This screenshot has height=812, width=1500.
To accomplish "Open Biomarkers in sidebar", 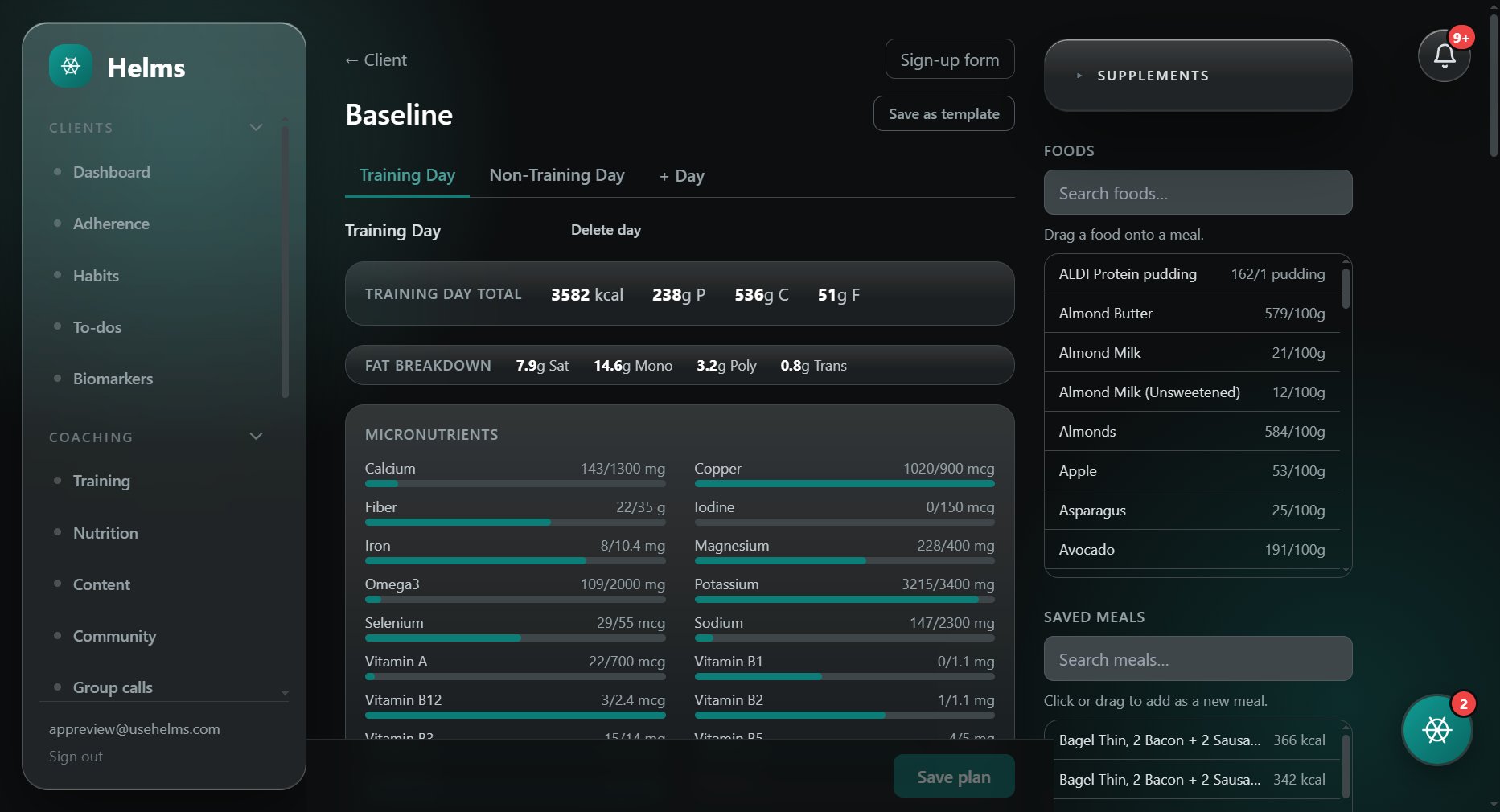I will (x=113, y=379).
